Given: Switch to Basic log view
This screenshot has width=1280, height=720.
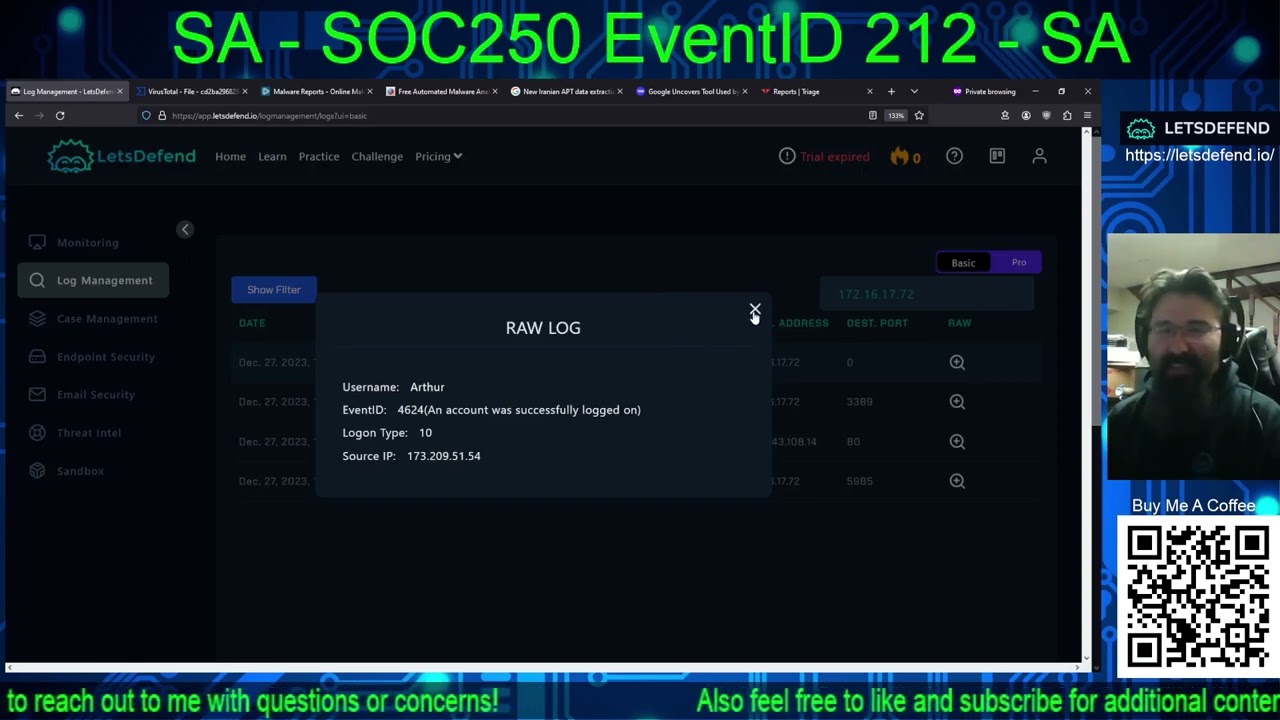Looking at the screenshot, I should tap(963, 263).
